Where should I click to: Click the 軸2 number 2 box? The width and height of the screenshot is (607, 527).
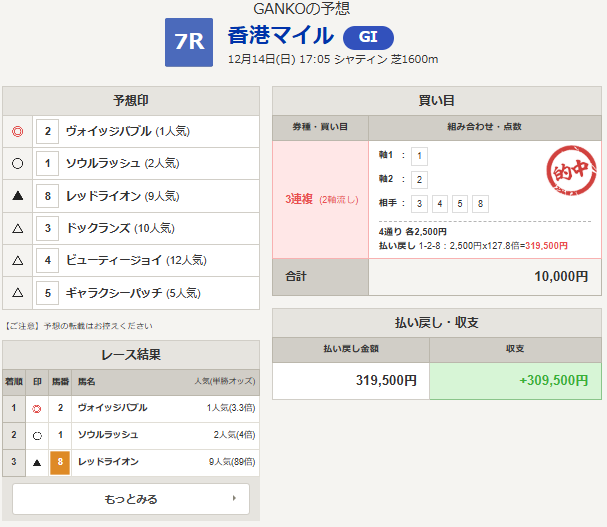(x=419, y=180)
